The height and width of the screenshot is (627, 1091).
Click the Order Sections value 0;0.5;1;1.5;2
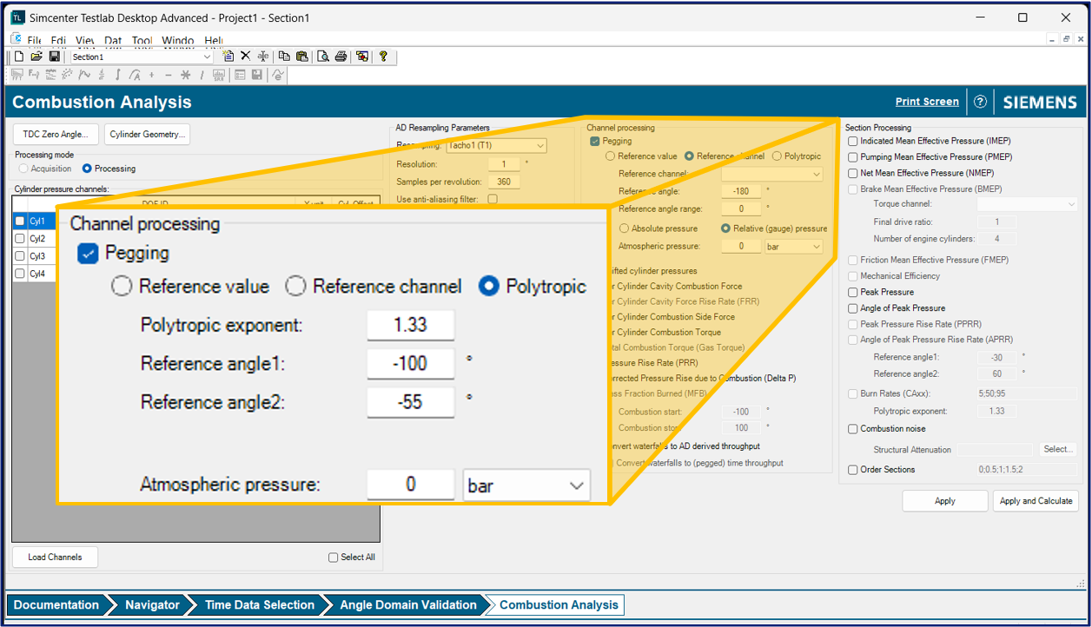(1027, 470)
